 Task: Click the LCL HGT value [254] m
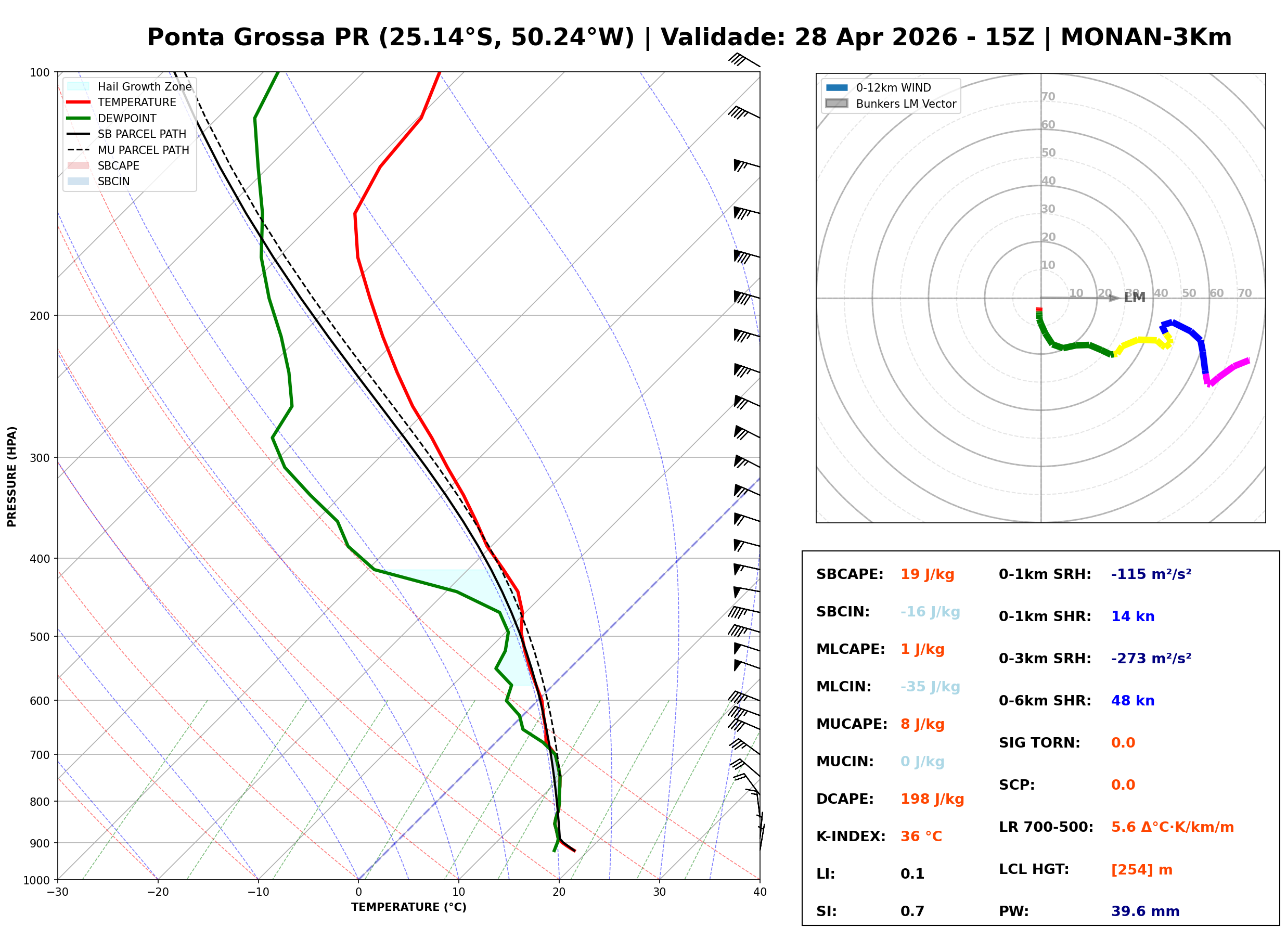(x=1142, y=870)
